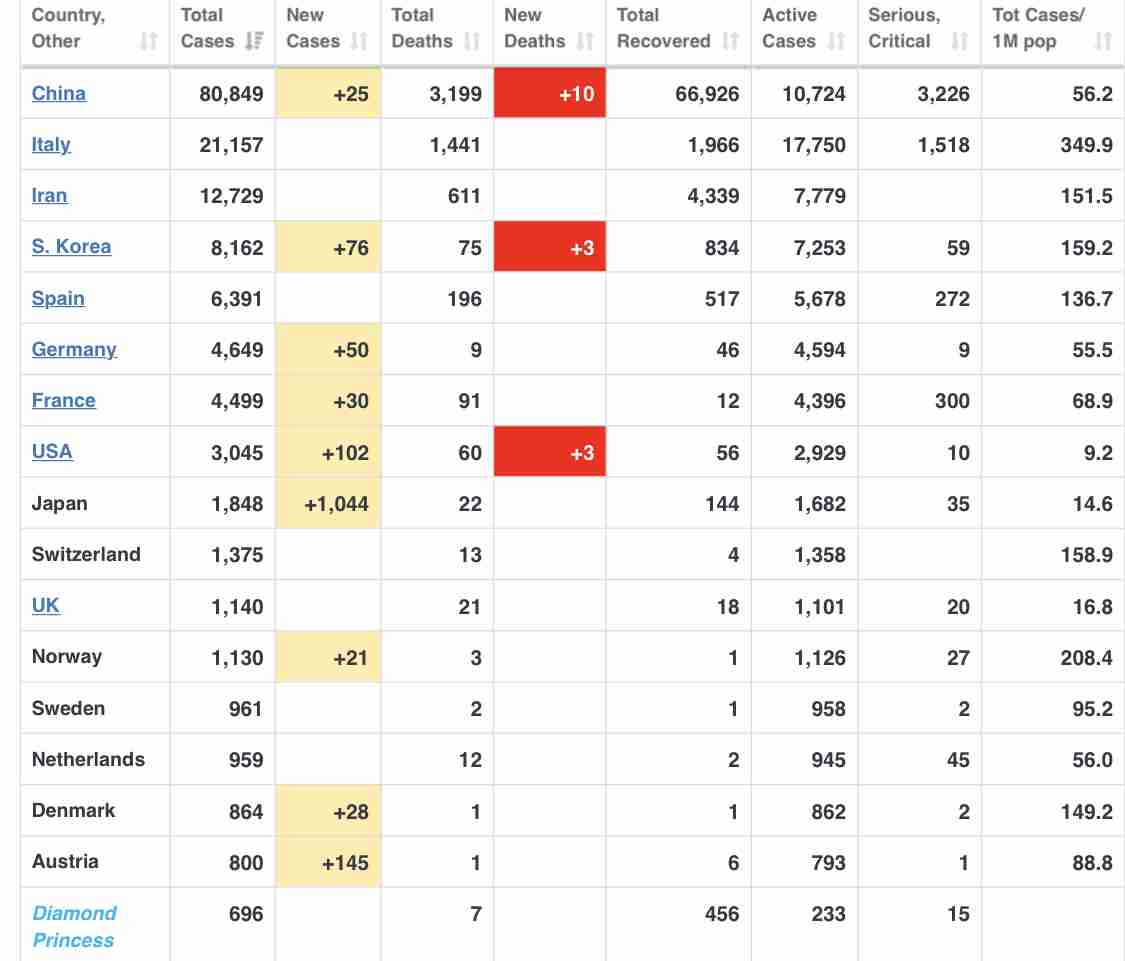This screenshot has height=961, width=1125.
Task: Open the China country link
Action: [x=59, y=93]
